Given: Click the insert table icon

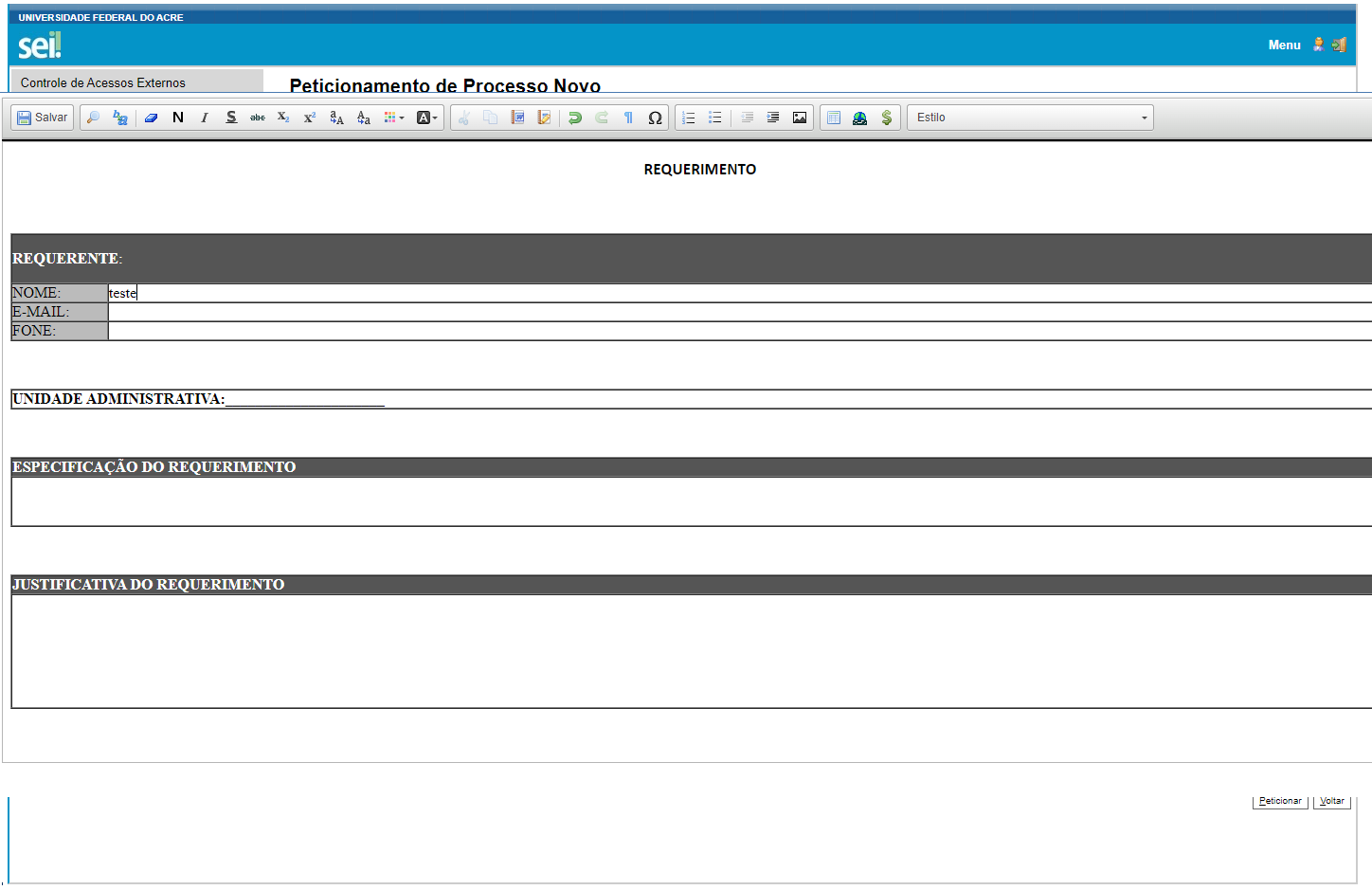Looking at the screenshot, I should coord(834,118).
